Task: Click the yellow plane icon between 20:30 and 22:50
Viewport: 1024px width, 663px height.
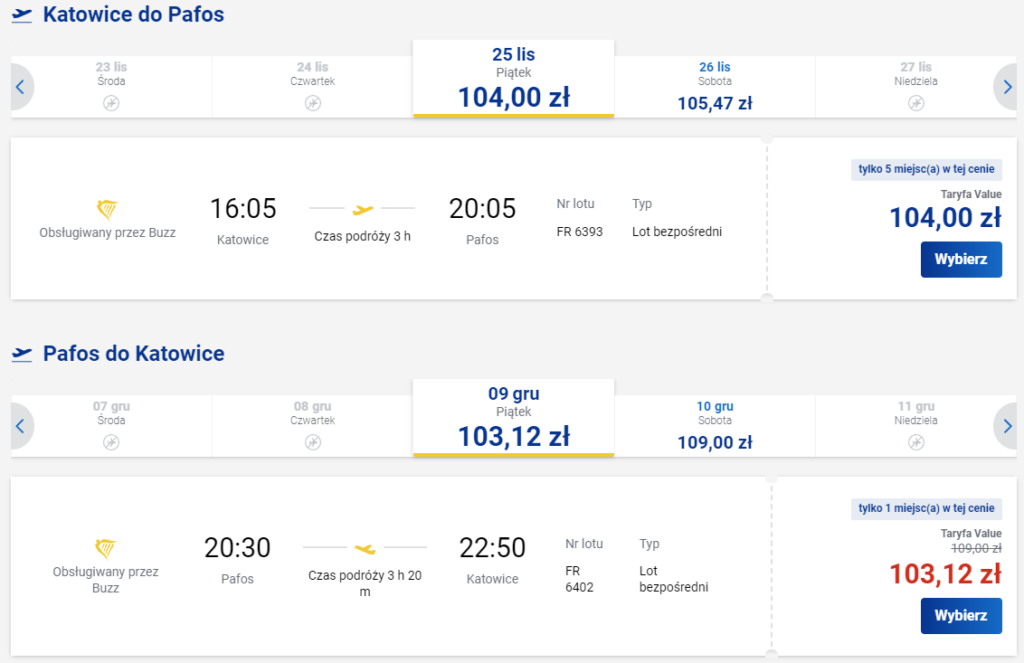Action: coord(365,548)
